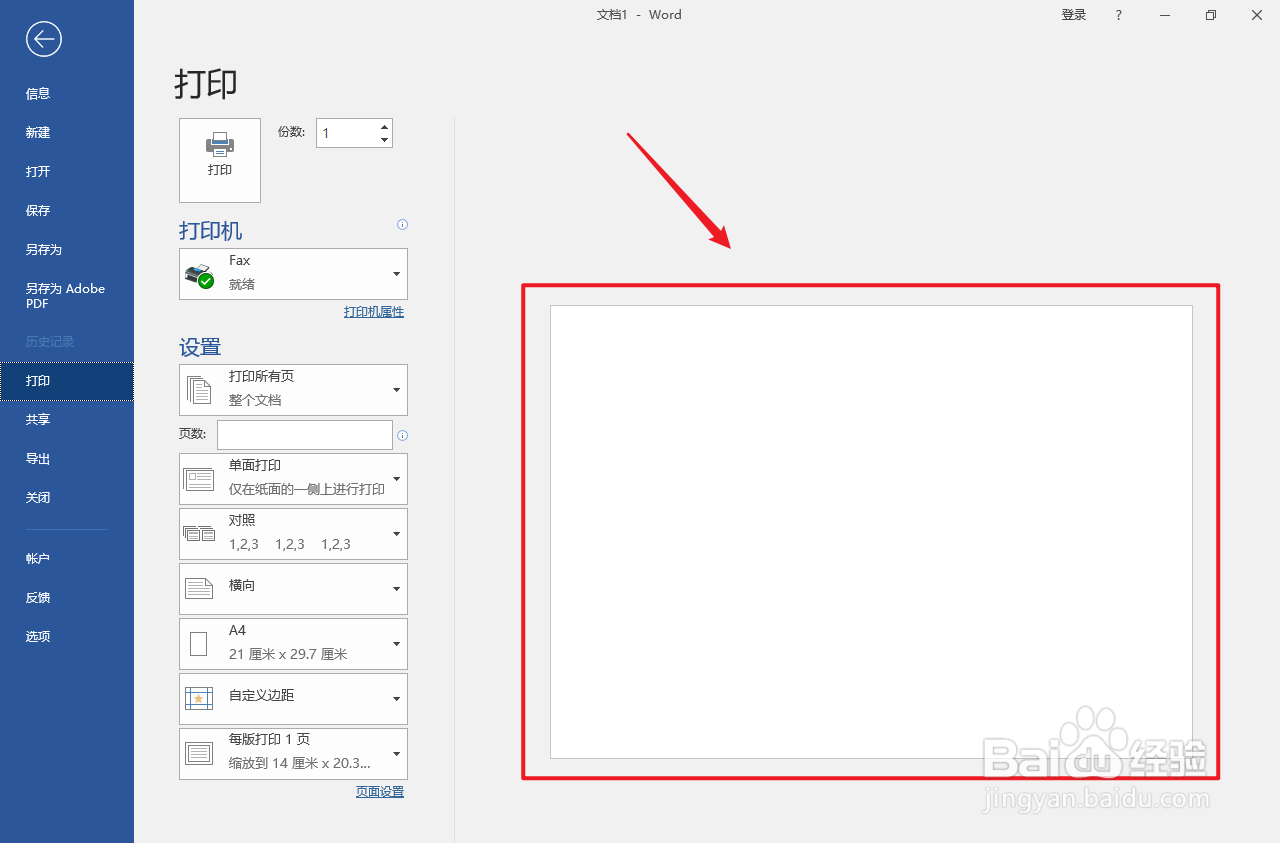Viewport: 1280px width, 843px height.
Task: Click the ? help icon in title bar
Action: [1119, 15]
